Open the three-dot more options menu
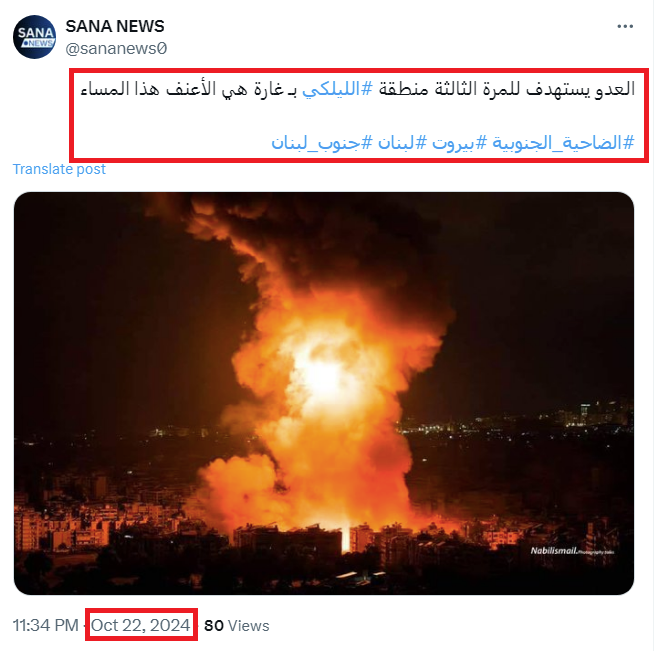The width and height of the screenshot is (654, 651). (625, 26)
